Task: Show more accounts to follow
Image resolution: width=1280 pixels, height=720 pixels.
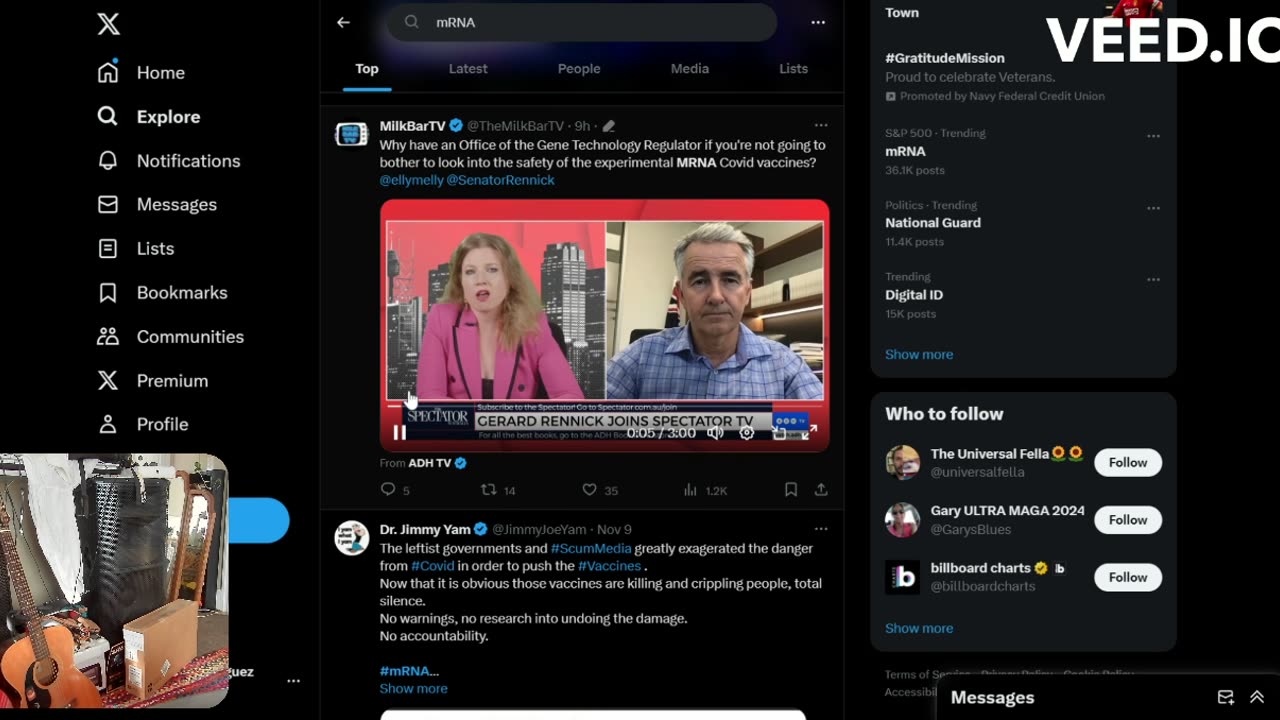Action: (x=919, y=628)
